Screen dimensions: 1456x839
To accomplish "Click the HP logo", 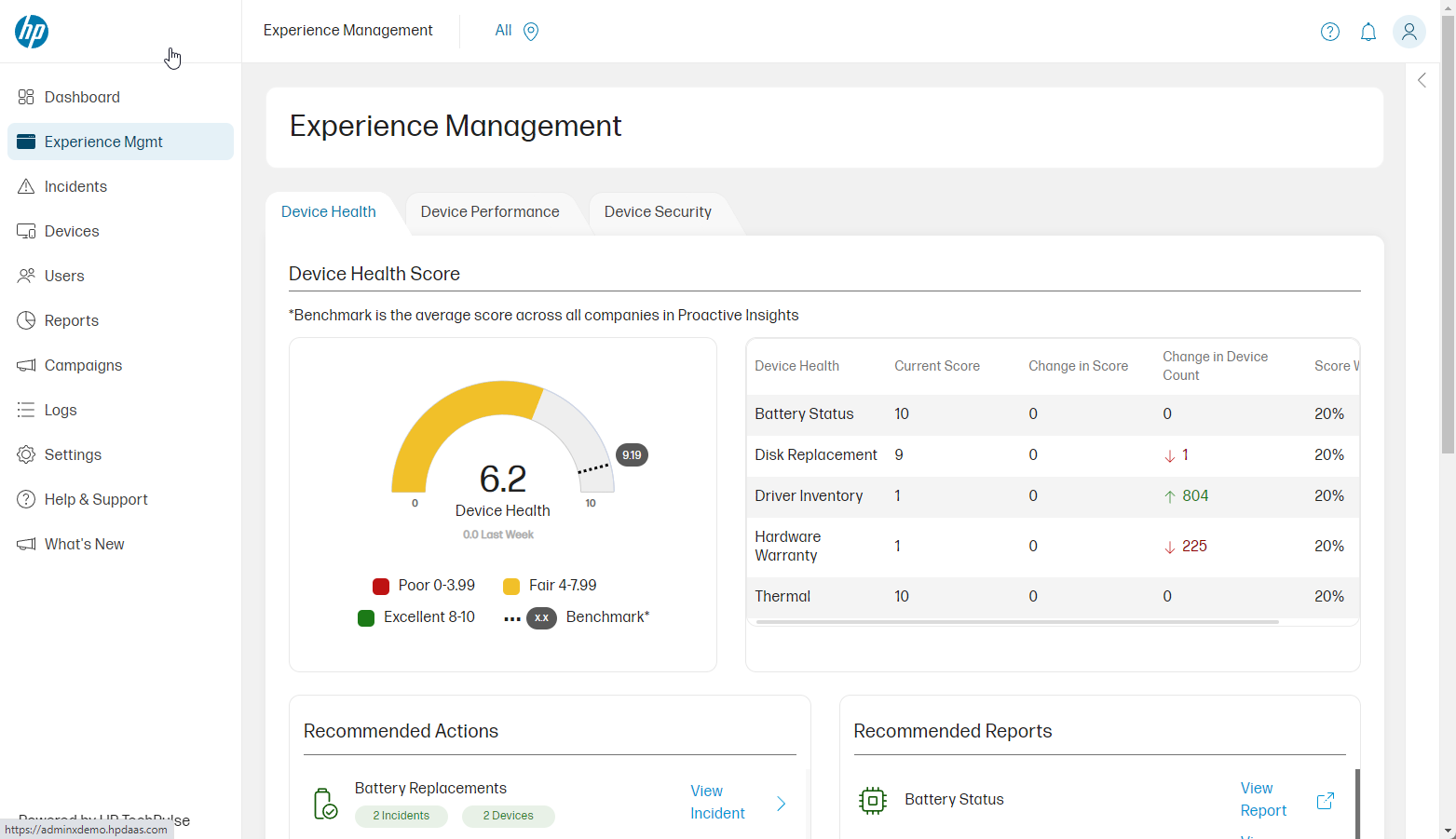I will 31,31.
